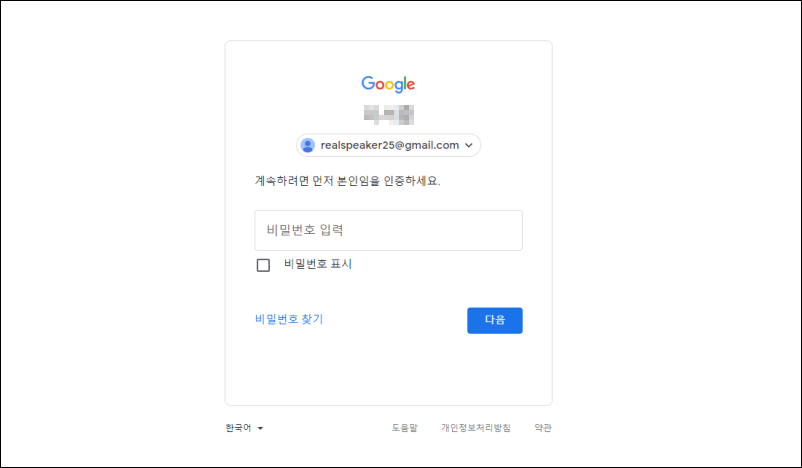
Task: Open the 도움말 help link
Action: [405, 428]
